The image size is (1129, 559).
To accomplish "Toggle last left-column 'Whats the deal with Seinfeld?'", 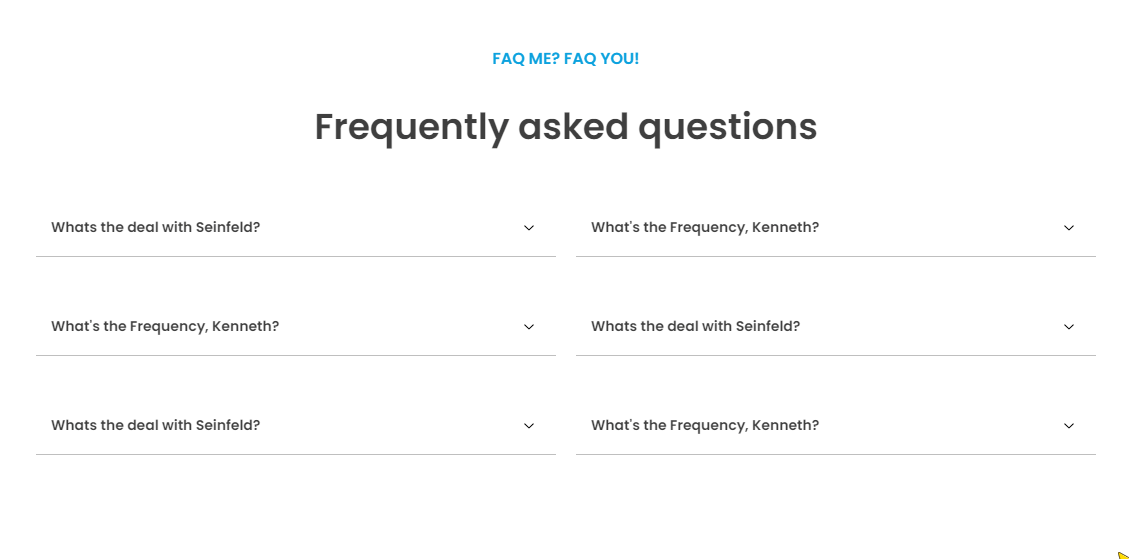I will pos(296,426).
